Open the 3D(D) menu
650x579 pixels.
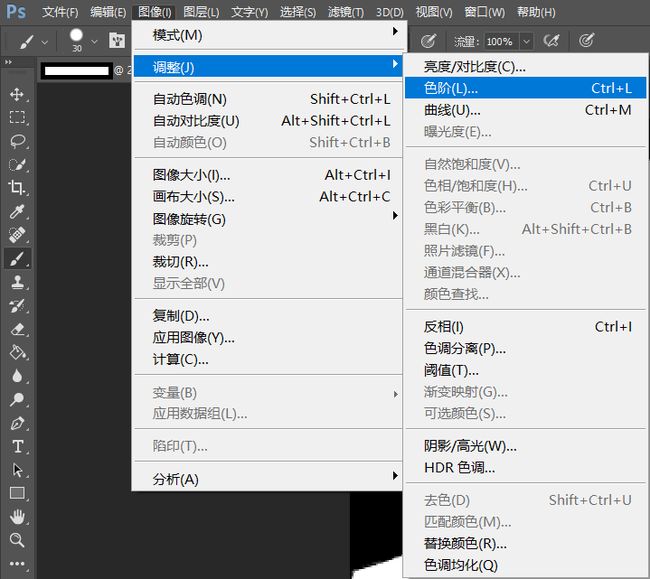(390, 12)
